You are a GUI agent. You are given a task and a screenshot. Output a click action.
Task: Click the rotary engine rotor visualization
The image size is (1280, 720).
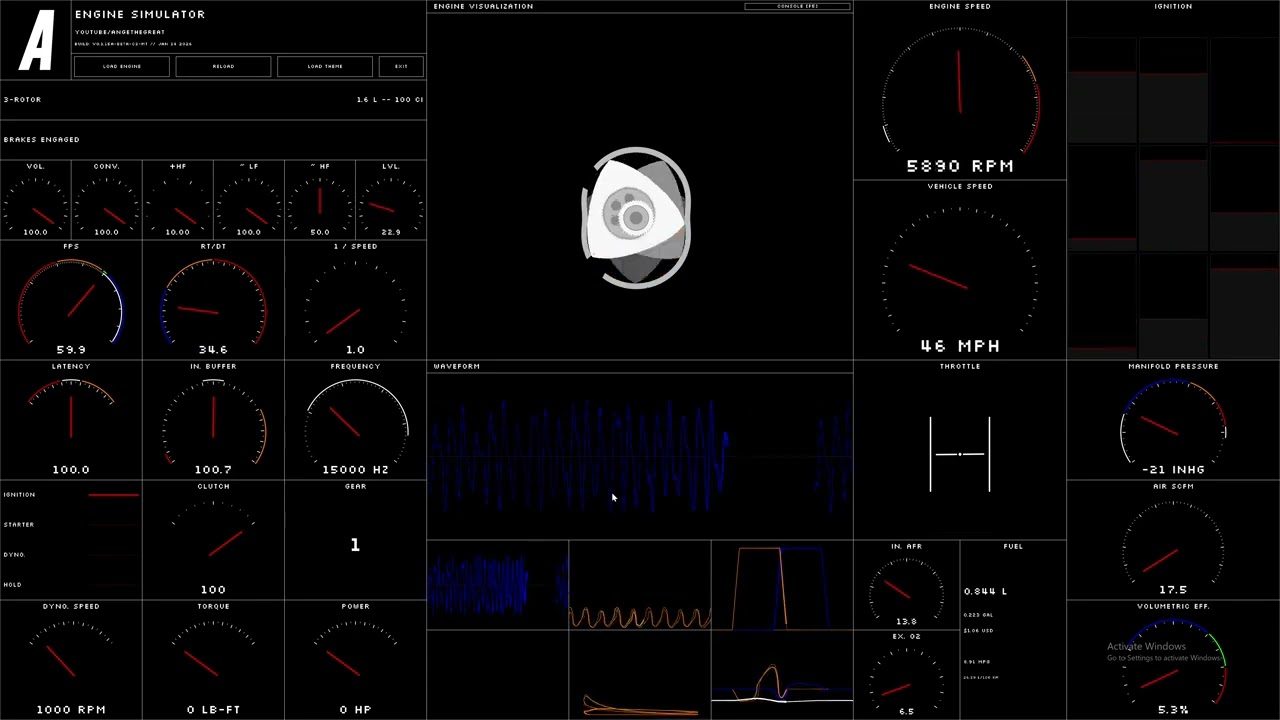[x=636, y=218]
